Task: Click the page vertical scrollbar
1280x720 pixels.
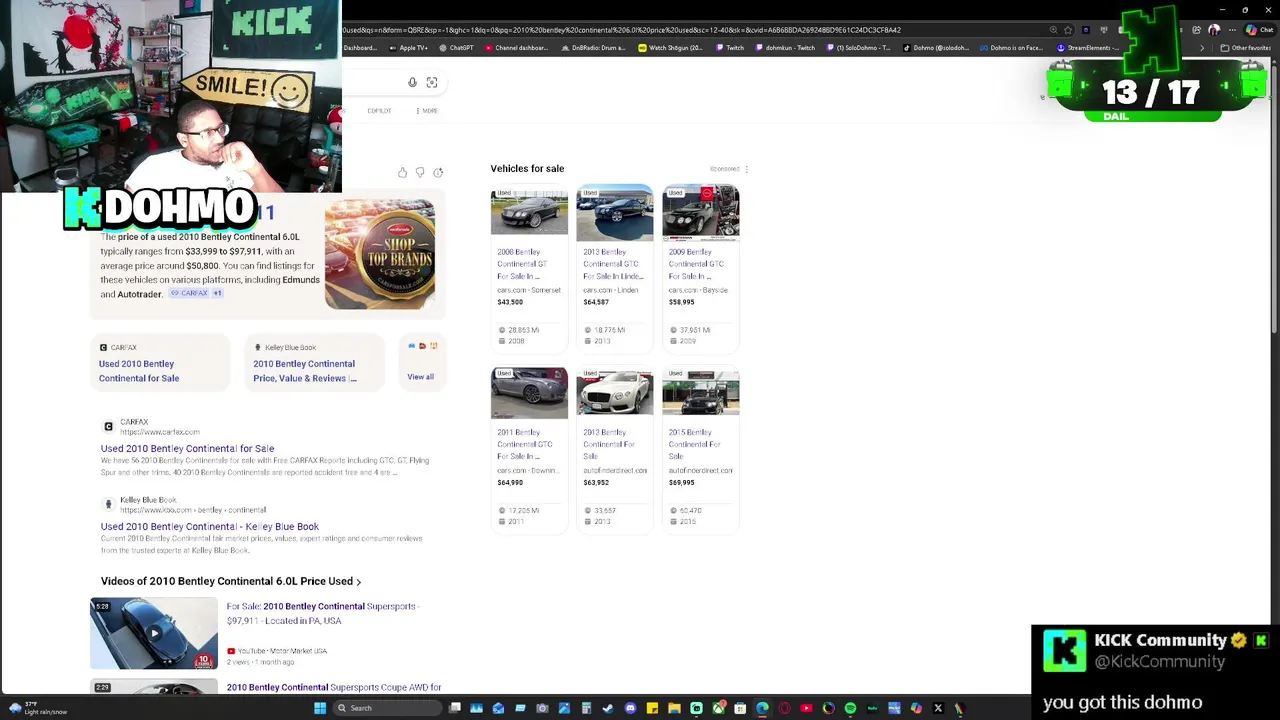Action: pos(1274,200)
